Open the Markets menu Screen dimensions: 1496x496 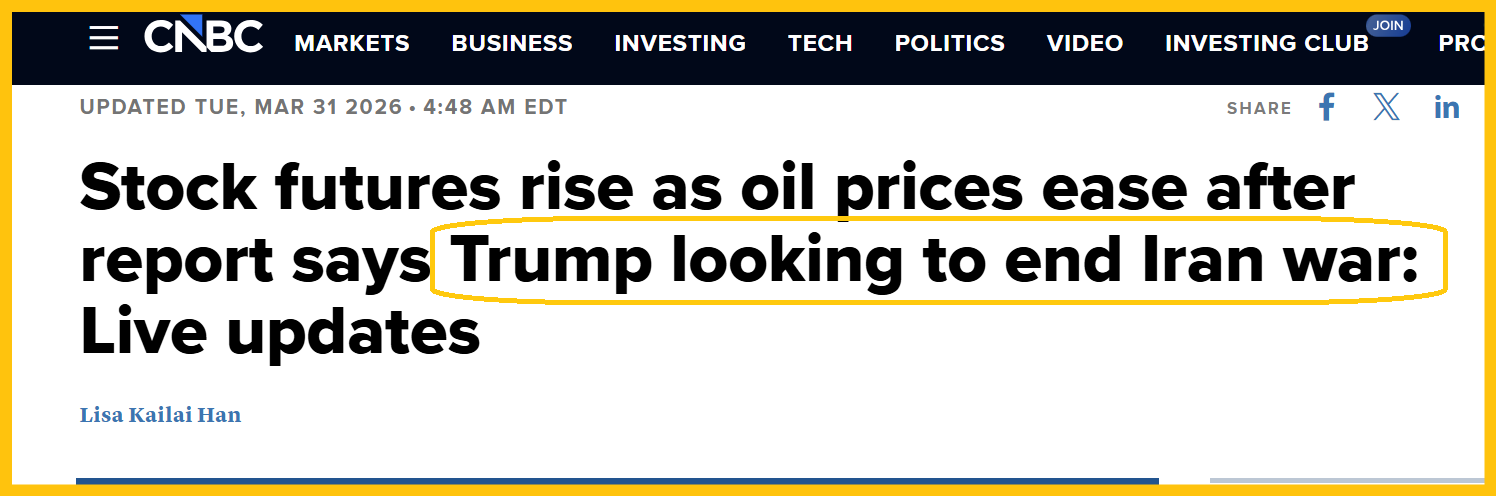352,43
